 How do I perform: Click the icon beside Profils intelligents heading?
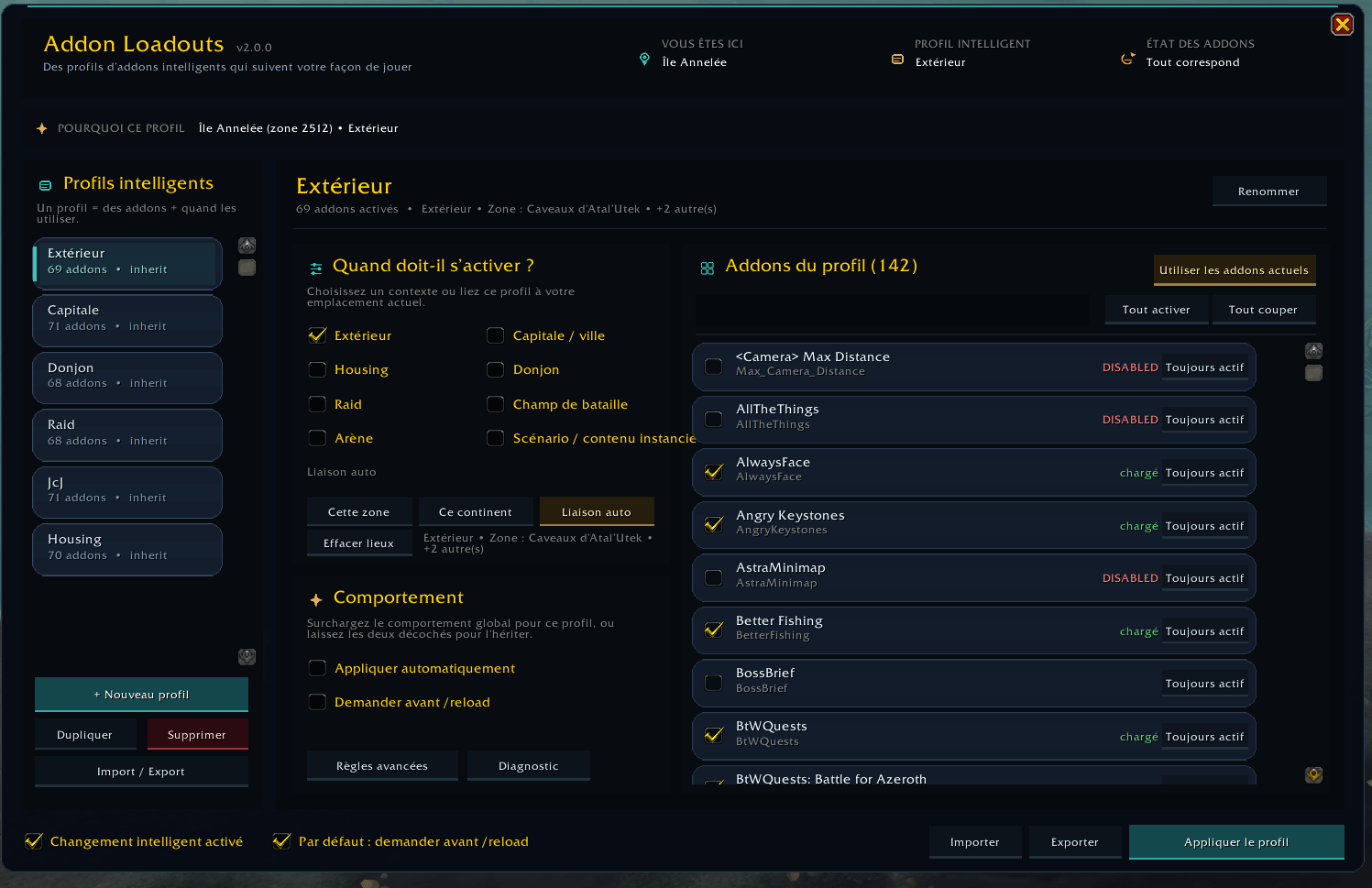[45, 185]
